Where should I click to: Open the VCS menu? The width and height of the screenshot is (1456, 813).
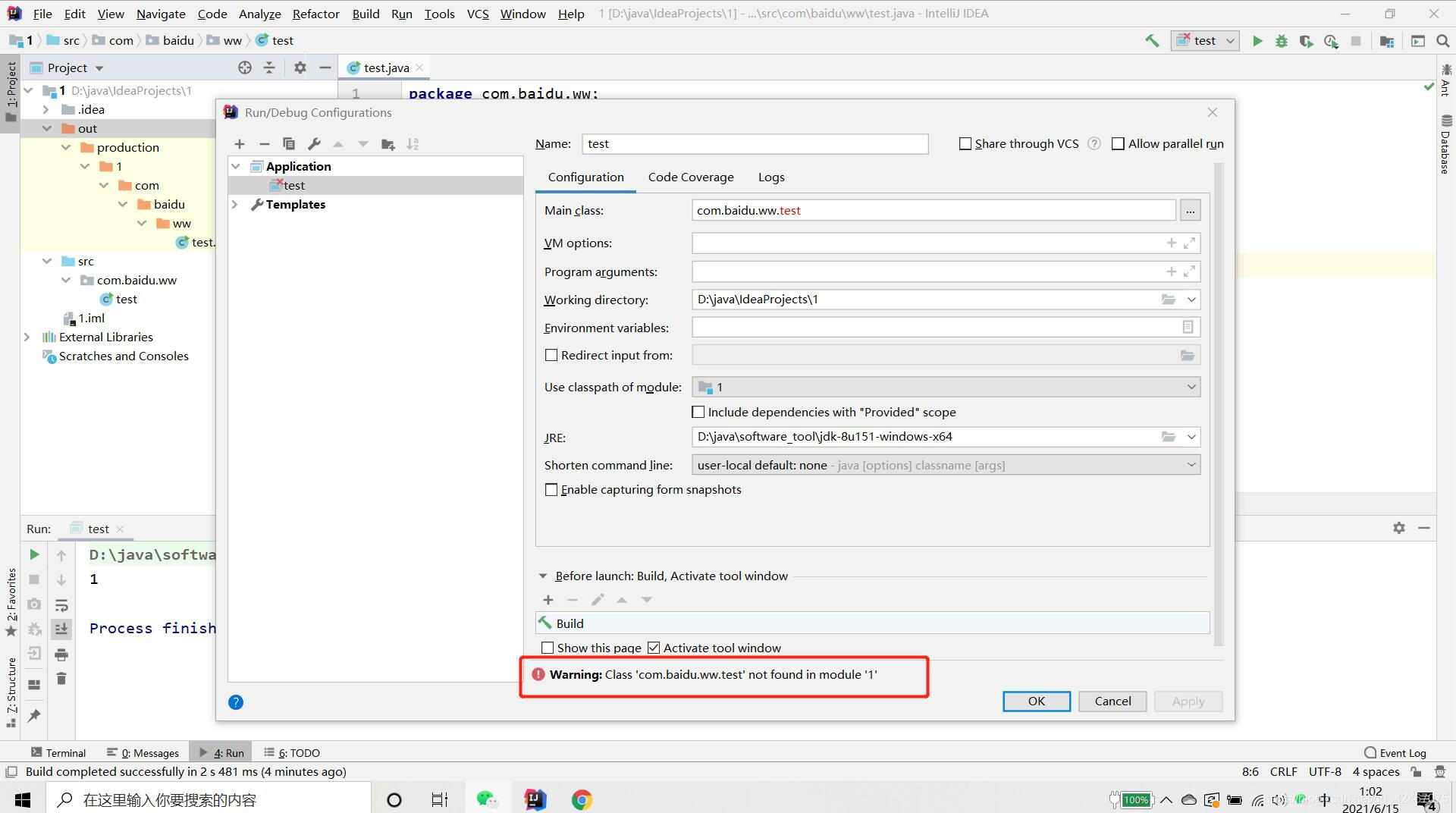[478, 14]
